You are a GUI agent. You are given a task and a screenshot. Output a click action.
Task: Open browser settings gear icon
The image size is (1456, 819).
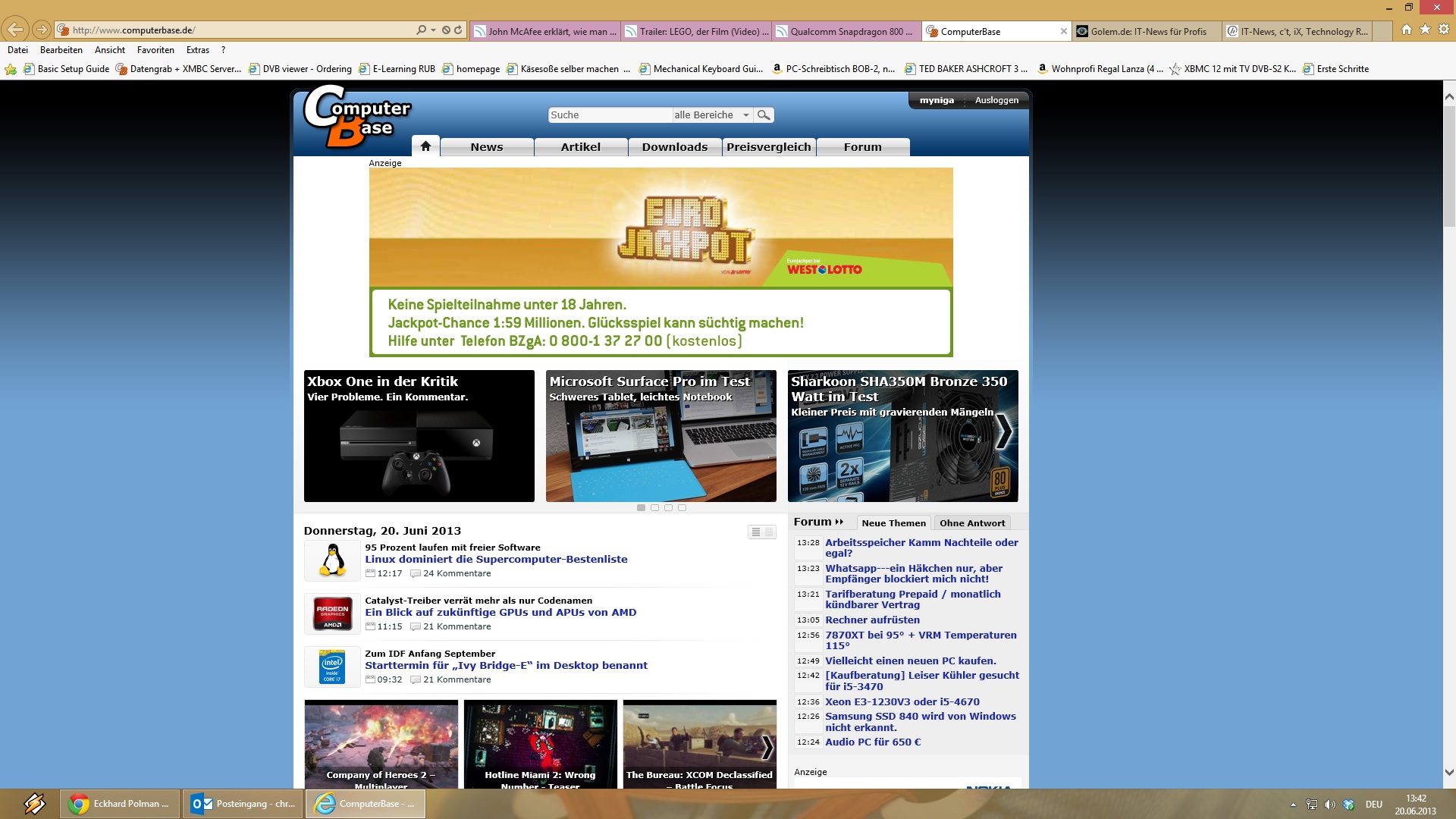coord(1443,30)
